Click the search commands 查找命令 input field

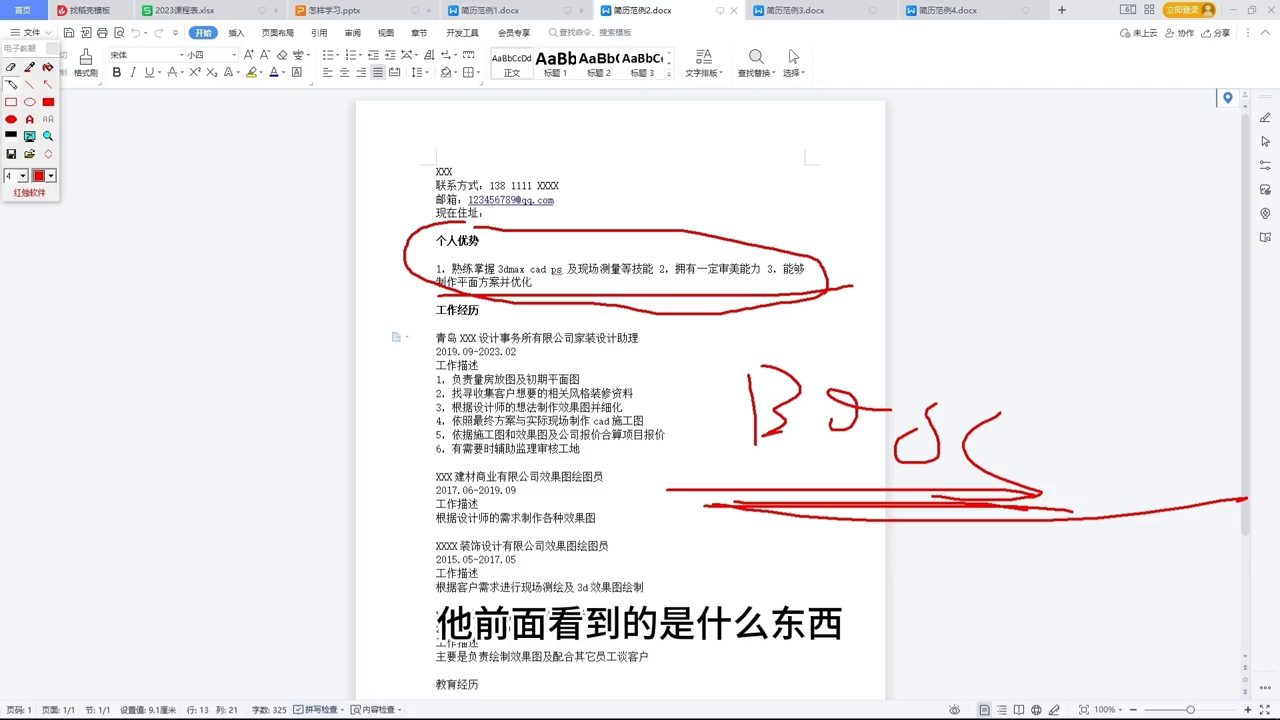click(590, 33)
